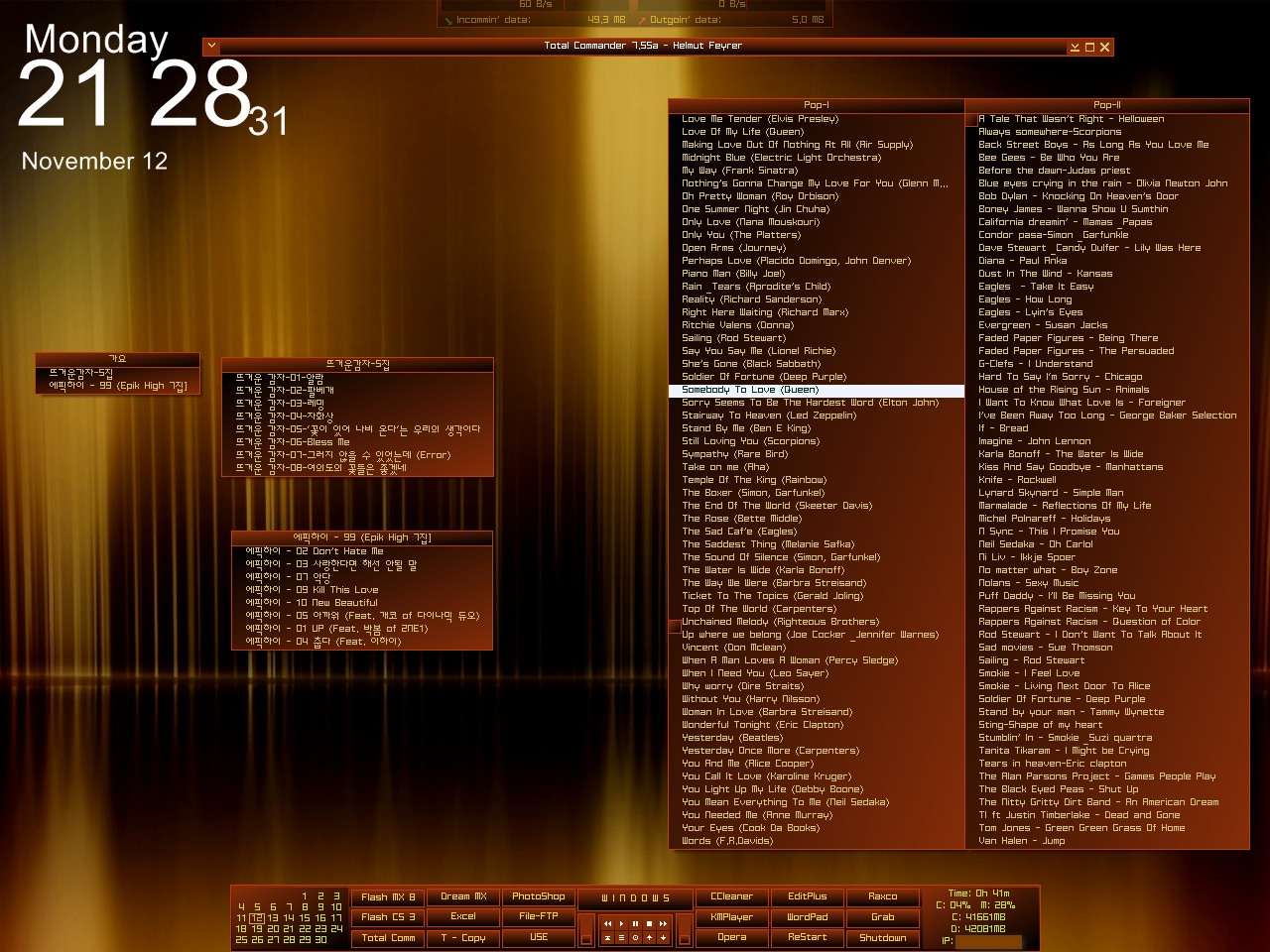This screenshot has width=1270, height=952.
Task: Launch CCleaner from the dock
Action: coord(732,896)
